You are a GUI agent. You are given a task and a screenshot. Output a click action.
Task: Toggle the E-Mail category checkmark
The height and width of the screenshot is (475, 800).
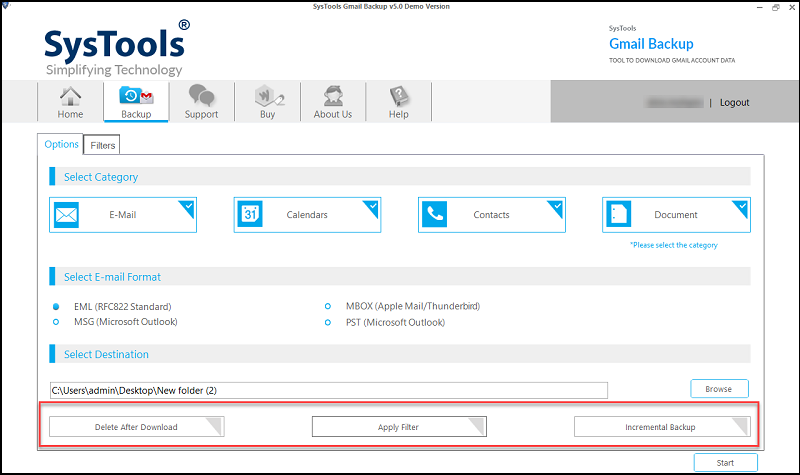(188, 207)
